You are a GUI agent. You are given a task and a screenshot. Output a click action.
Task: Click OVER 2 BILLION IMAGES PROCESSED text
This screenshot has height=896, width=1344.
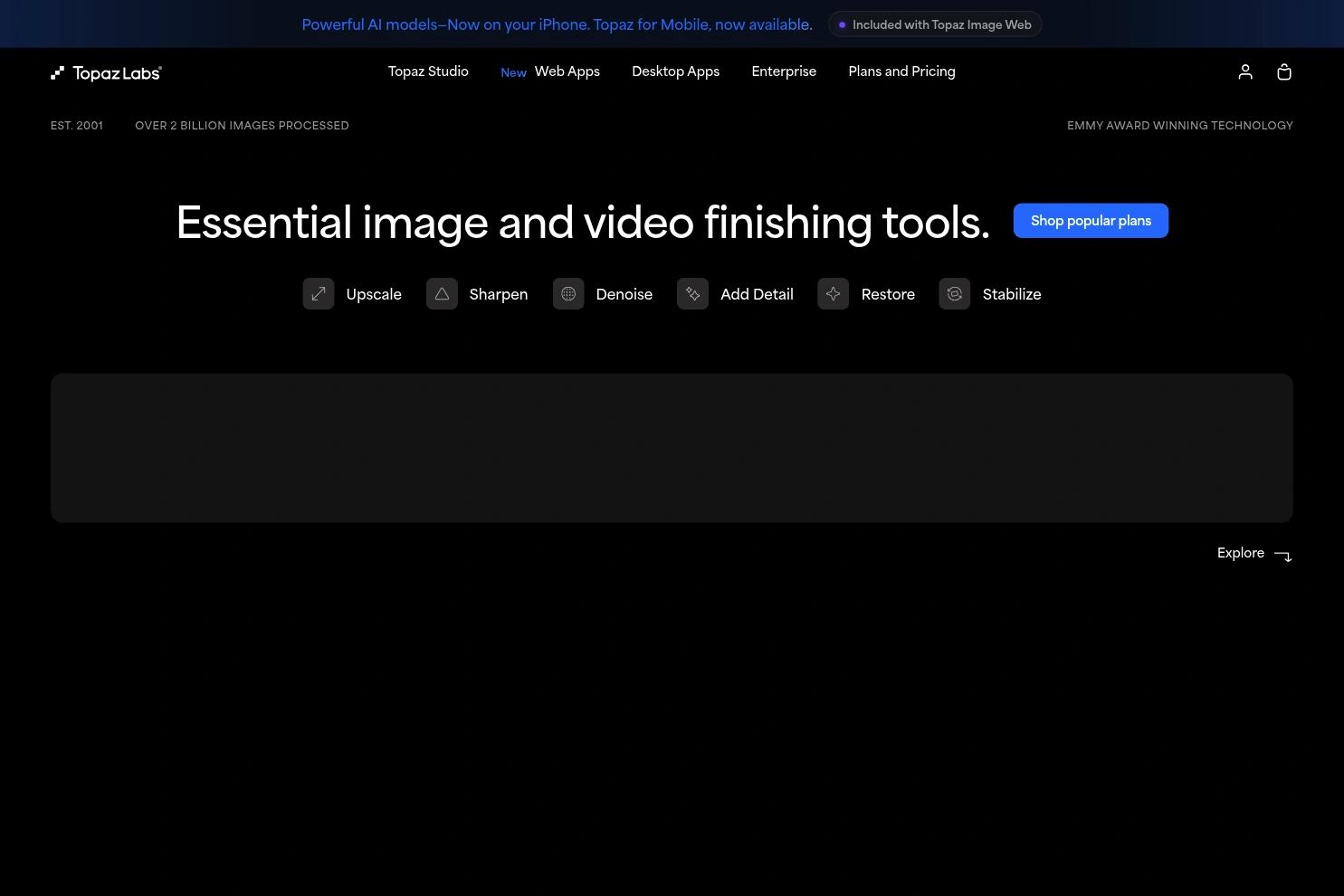point(242,126)
